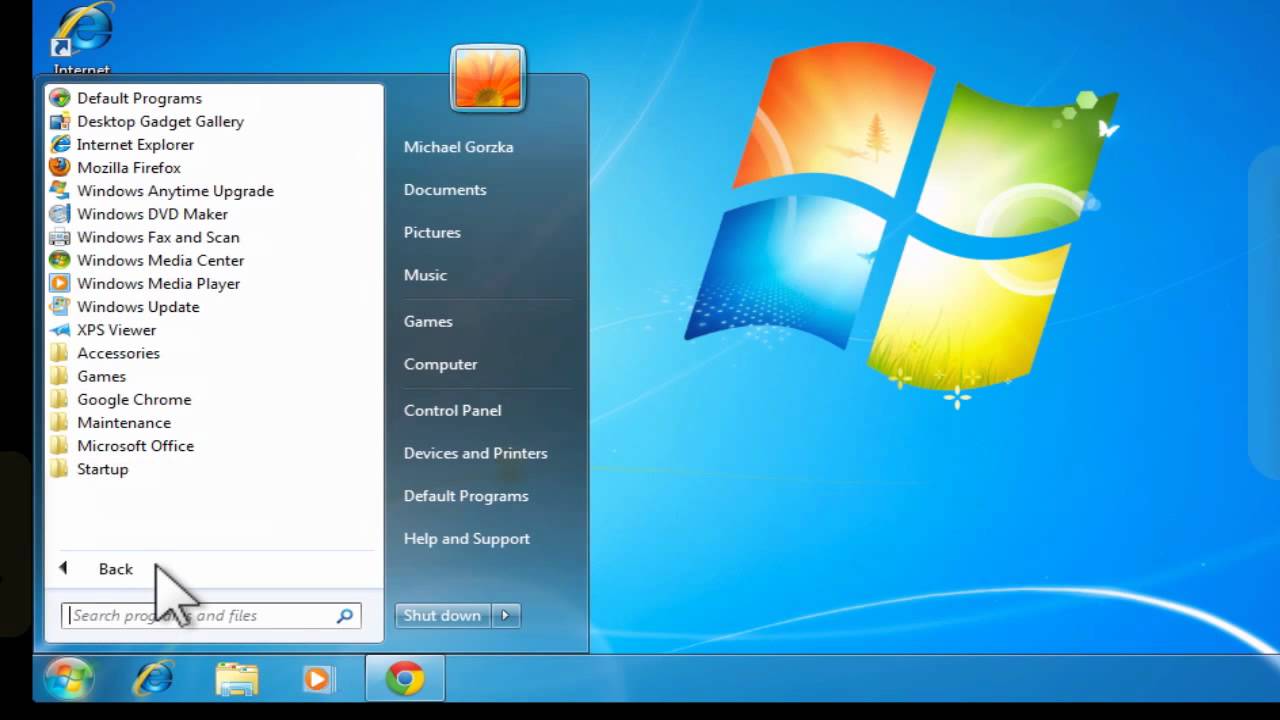Open Windows Update
Viewport: 1280px width, 720px height.
(x=138, y=306)
